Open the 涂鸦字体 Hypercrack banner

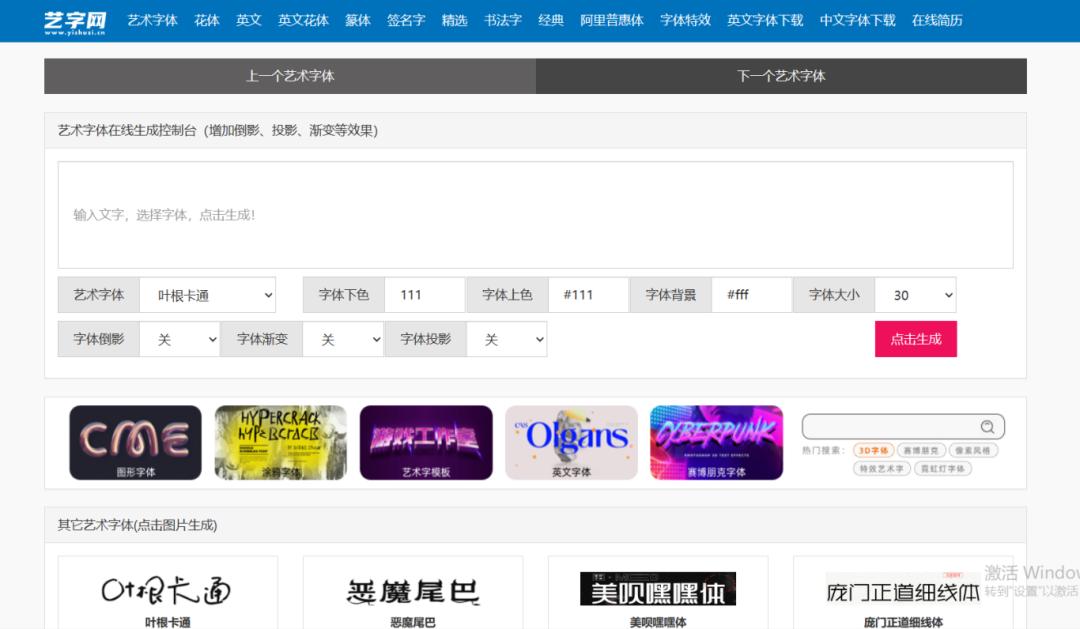[x=280, y=442]
